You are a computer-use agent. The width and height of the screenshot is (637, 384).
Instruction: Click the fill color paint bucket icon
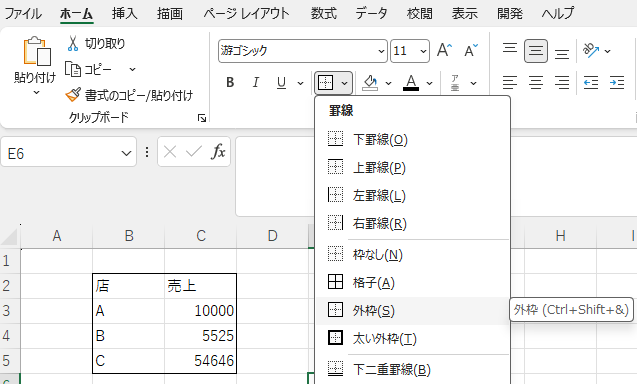[x=370, y=83]
